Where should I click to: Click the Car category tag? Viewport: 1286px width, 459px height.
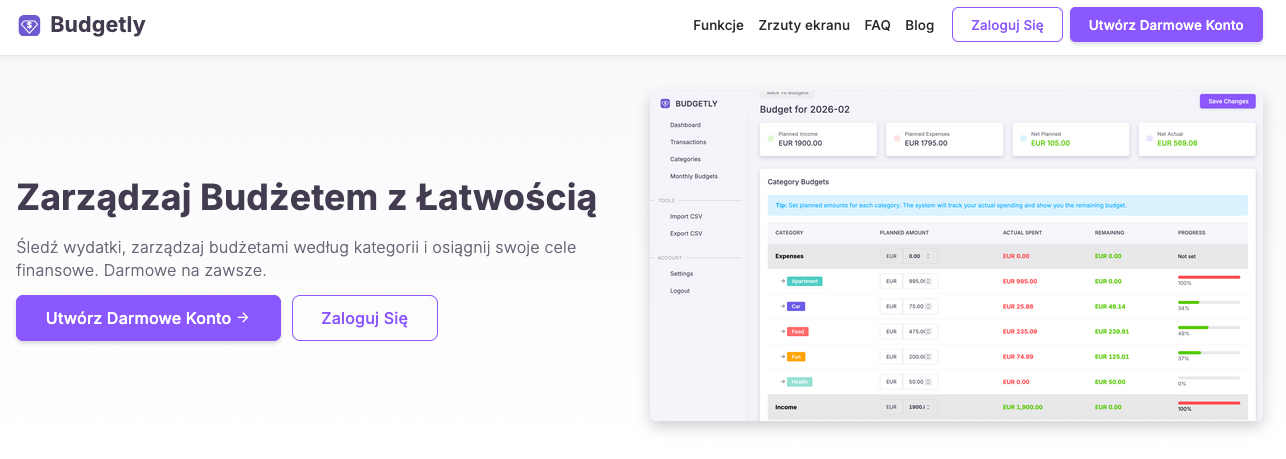(x=796, y=306)
